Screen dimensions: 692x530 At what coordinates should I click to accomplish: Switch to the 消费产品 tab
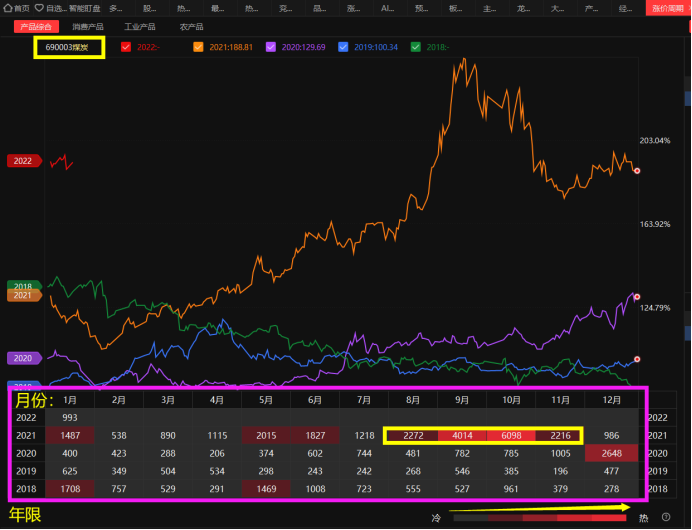tap(88, 26)
